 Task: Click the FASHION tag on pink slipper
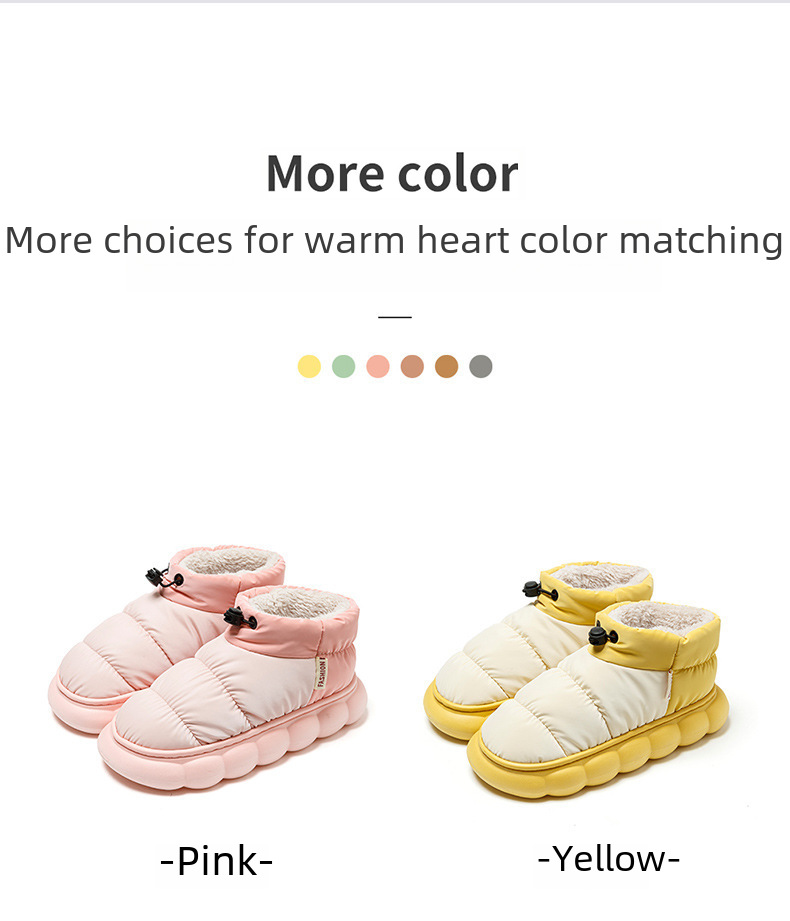pyautogui.click(x=321, y=672)
